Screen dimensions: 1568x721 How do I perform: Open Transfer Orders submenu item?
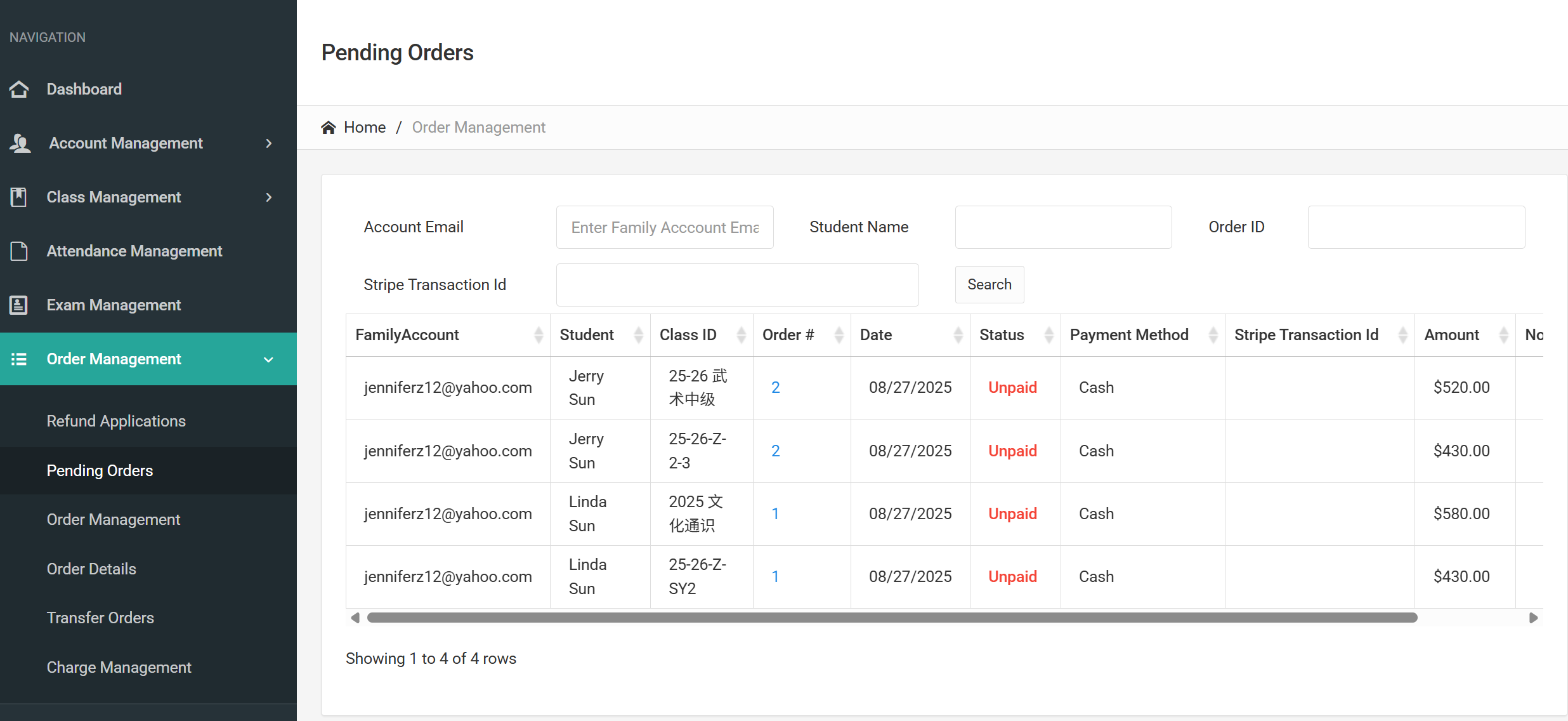pyautogui.click(x=100, y=618)
